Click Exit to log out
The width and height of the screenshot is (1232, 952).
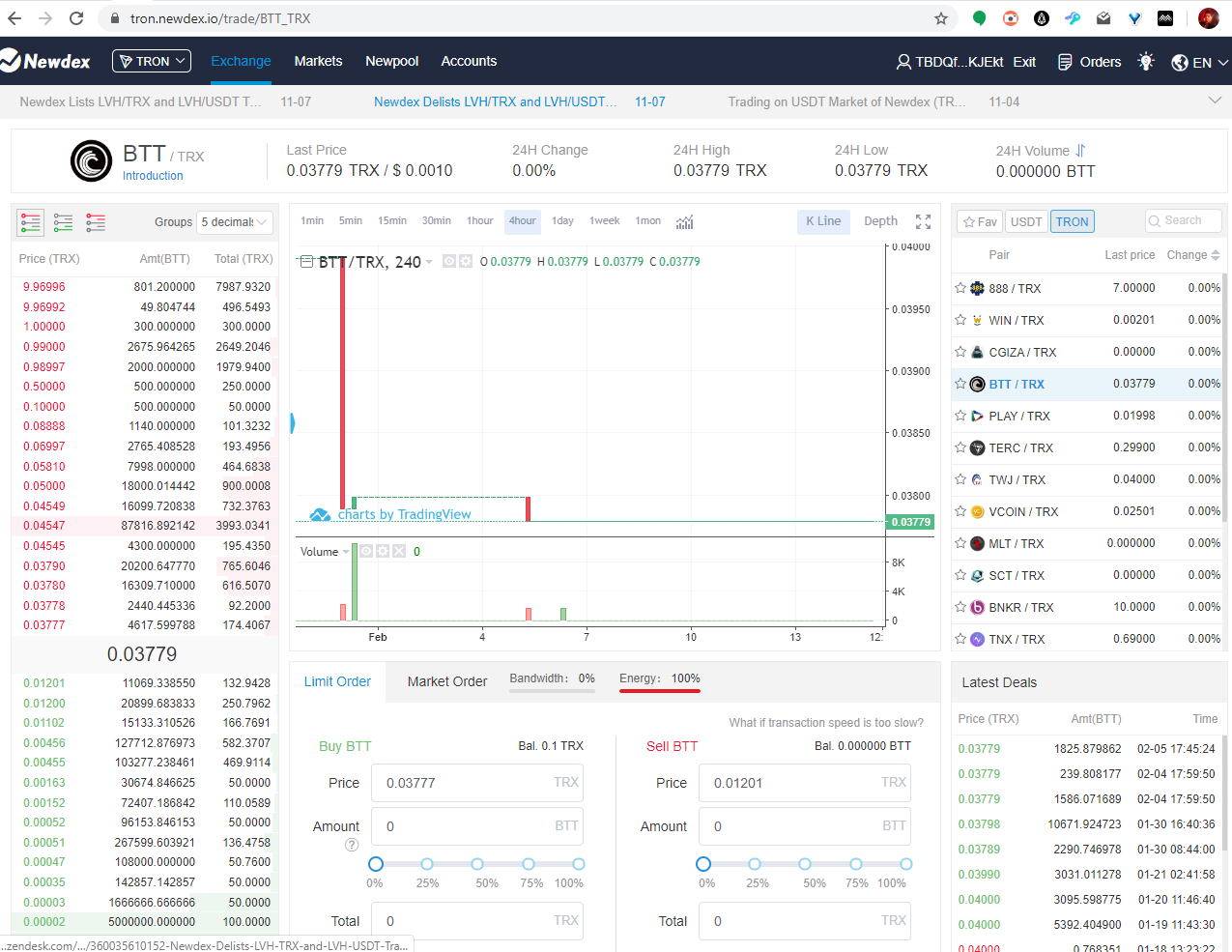coord(1024,62)
